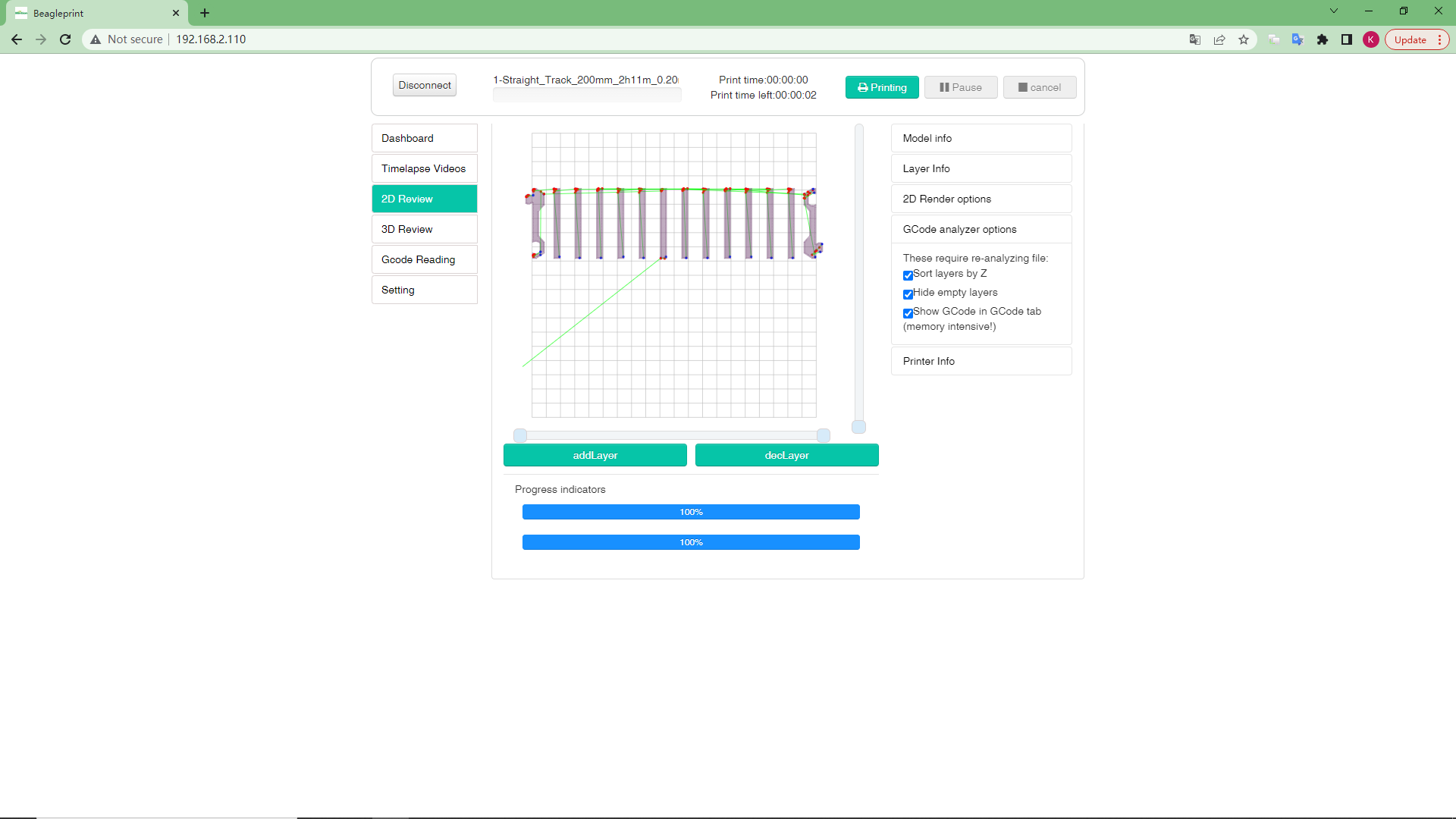The image size is (1456, 819).
Task: Open a new browser tab
Action: point(205,13)
